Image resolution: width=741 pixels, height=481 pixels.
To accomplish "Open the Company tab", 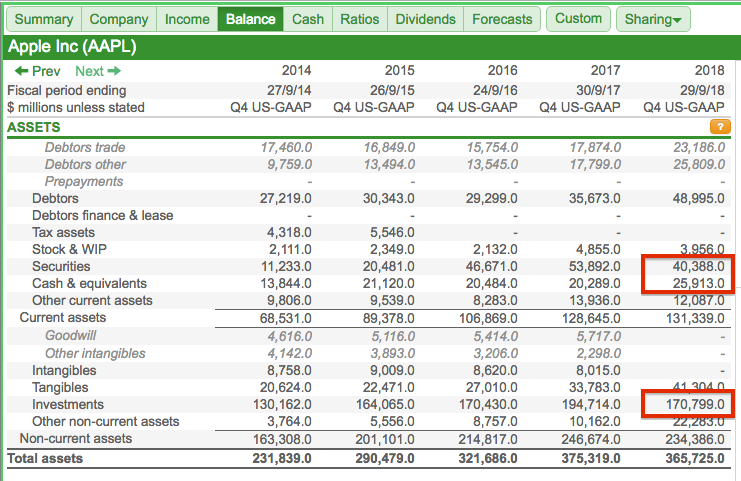I will (119, 19).
